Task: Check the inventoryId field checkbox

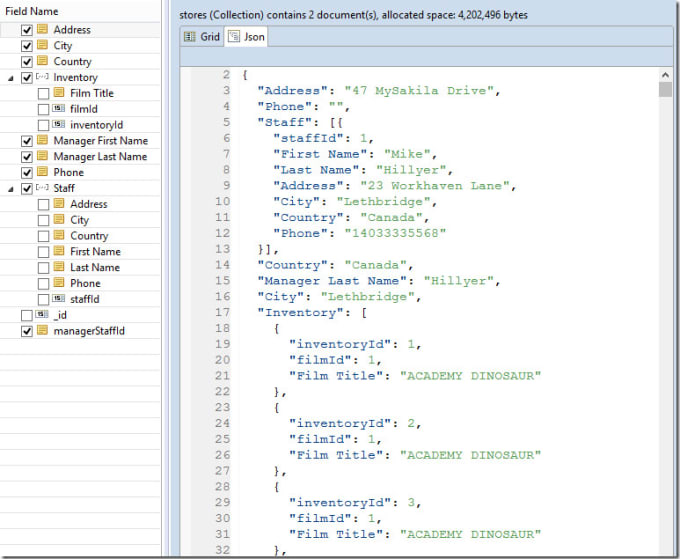Action: [x=43, y=125]
